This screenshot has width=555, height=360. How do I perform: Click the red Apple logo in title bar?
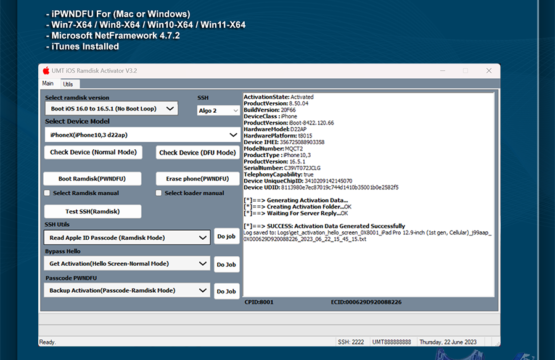[x=46, y=71]
